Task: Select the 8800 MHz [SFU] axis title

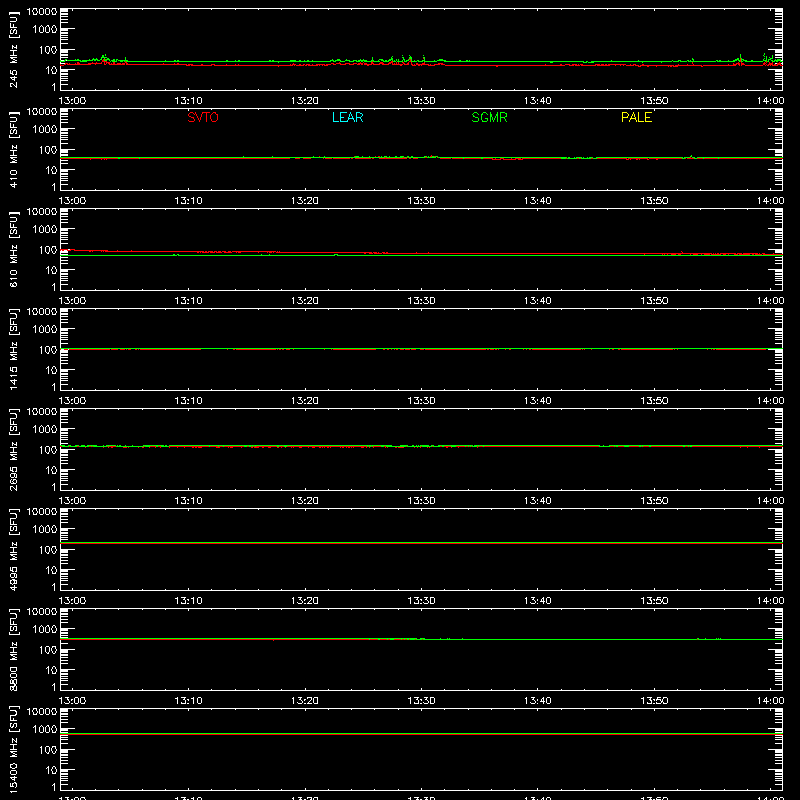Action: click(x=13, y=649)
